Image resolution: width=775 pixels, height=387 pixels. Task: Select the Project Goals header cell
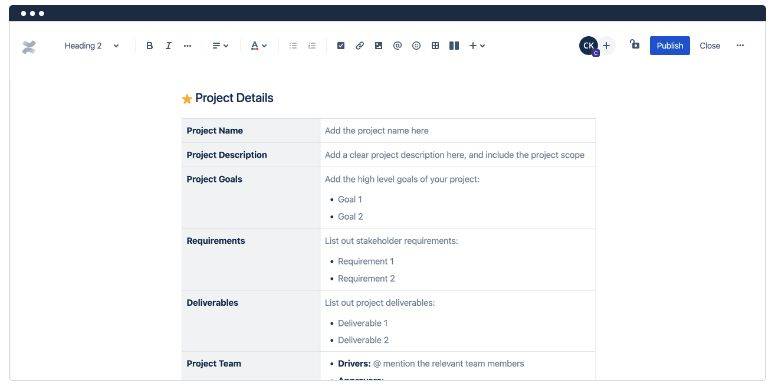251,198
